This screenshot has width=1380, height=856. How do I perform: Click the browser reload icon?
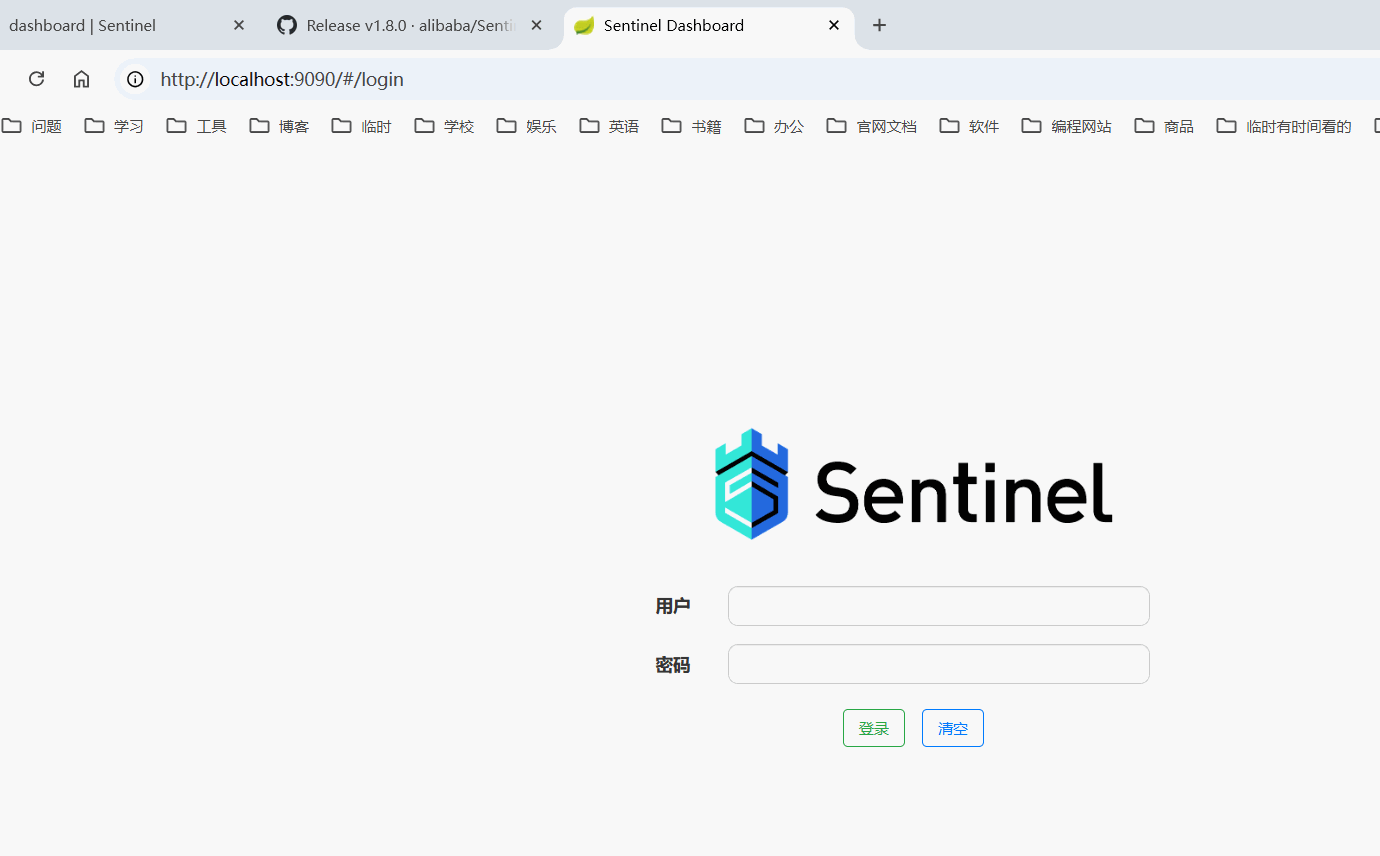click(37, 79)
